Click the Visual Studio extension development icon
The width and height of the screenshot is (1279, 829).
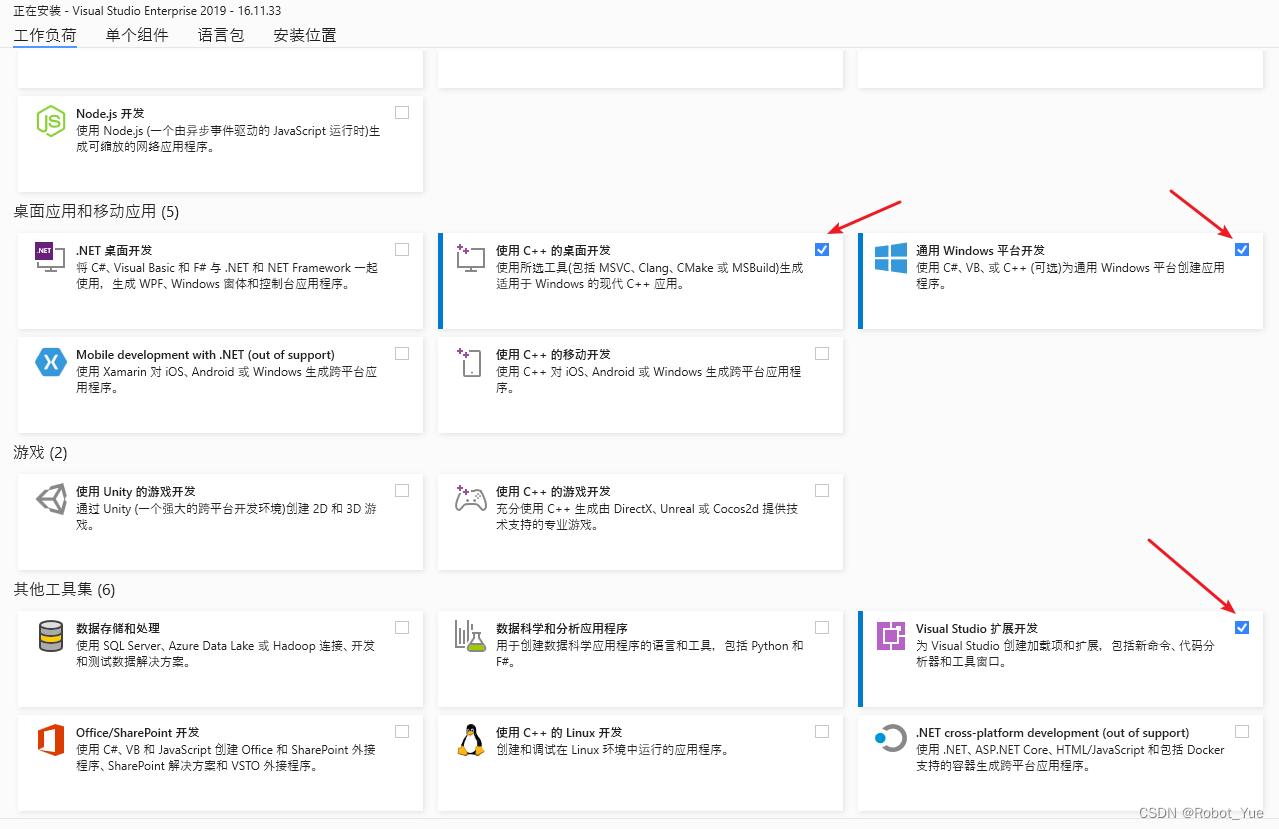tap(890, 636)
